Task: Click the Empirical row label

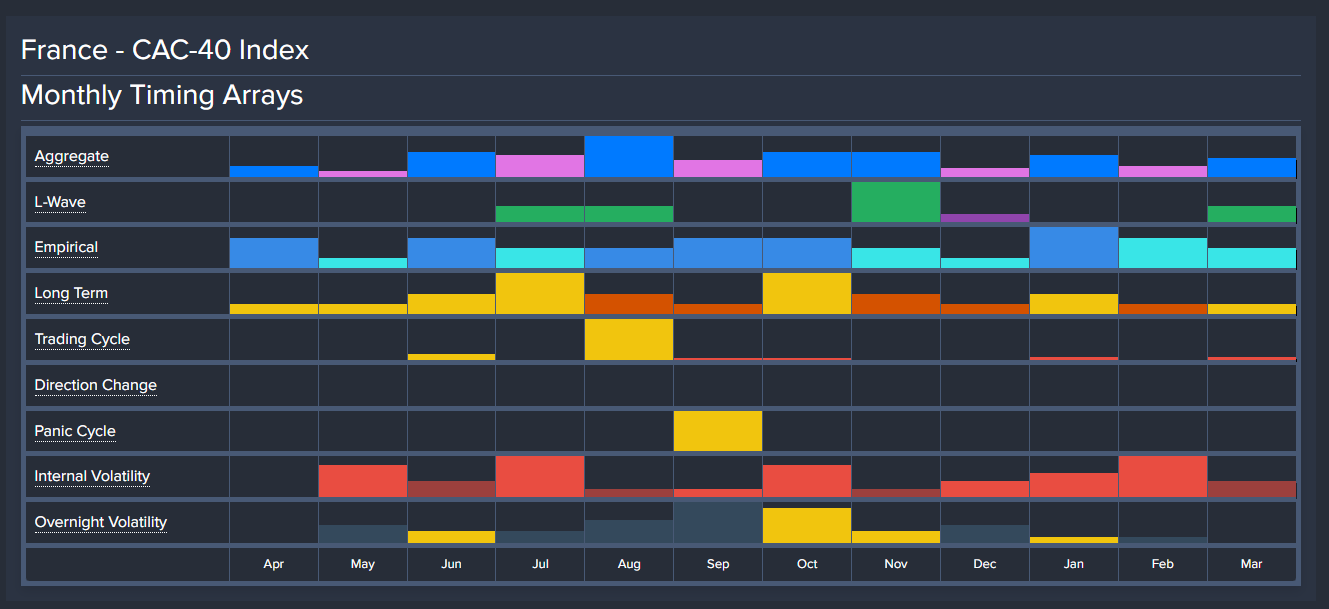Action: [66, 247]
